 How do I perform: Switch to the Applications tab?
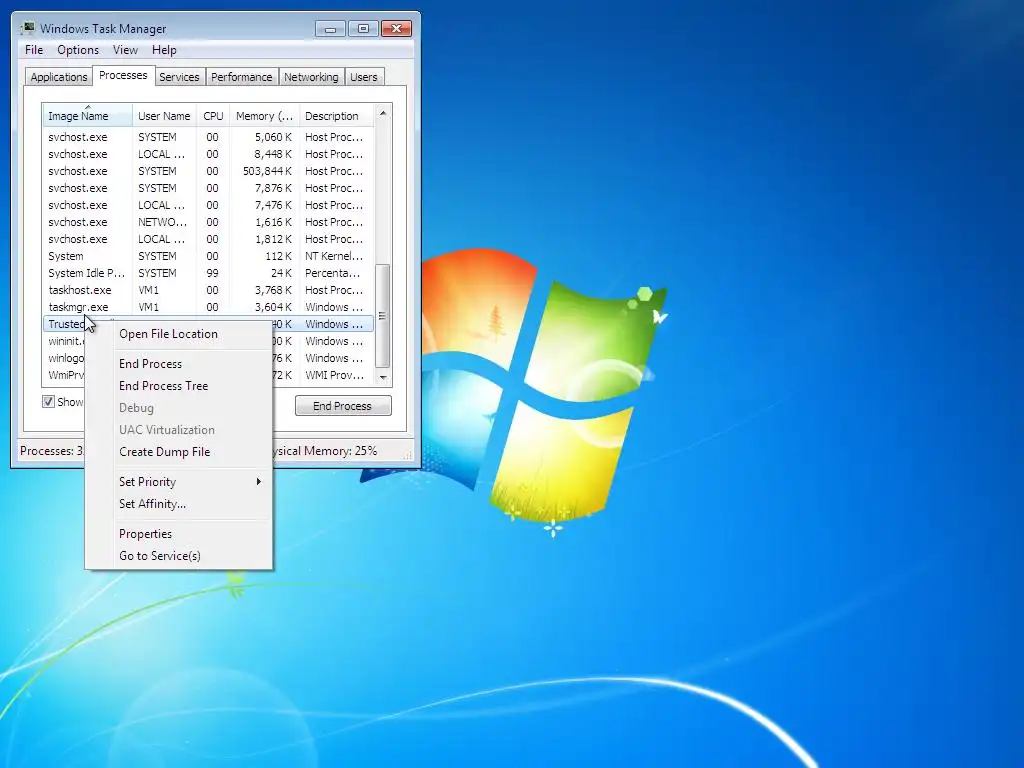[59, 77]
